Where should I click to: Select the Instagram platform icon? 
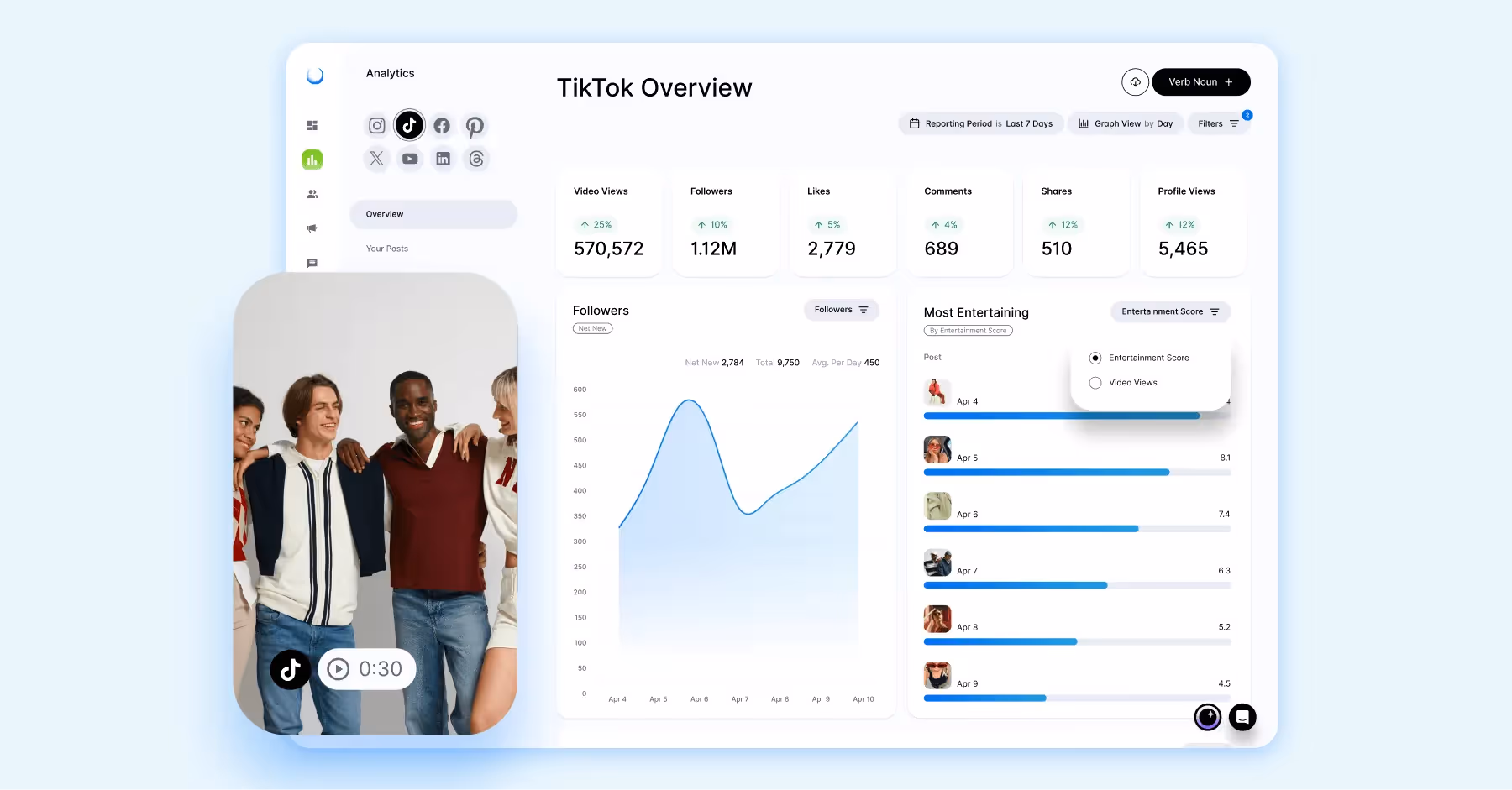coord(376,125)
